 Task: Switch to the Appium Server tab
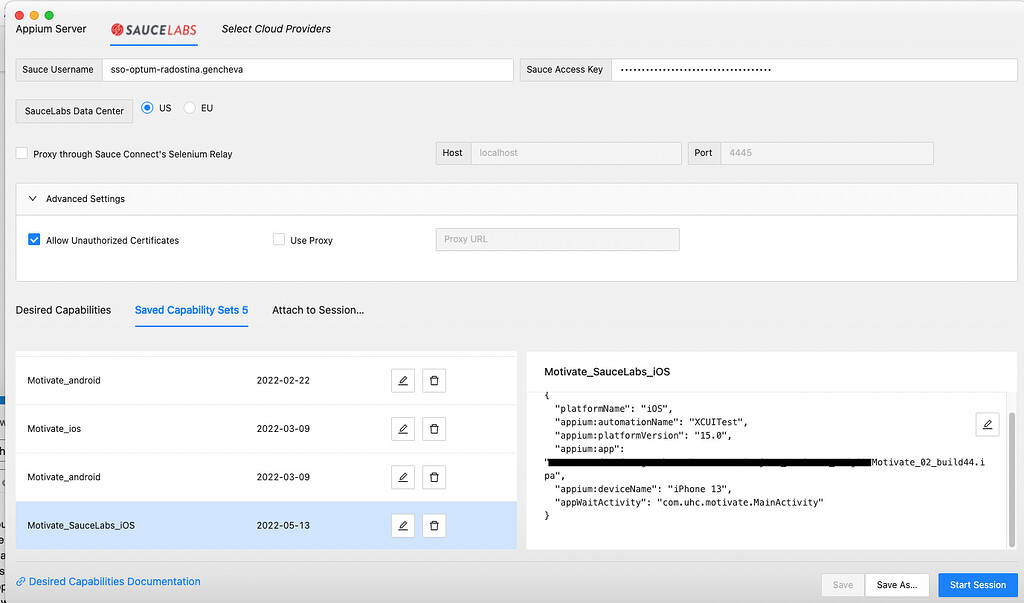click(51, 29)
